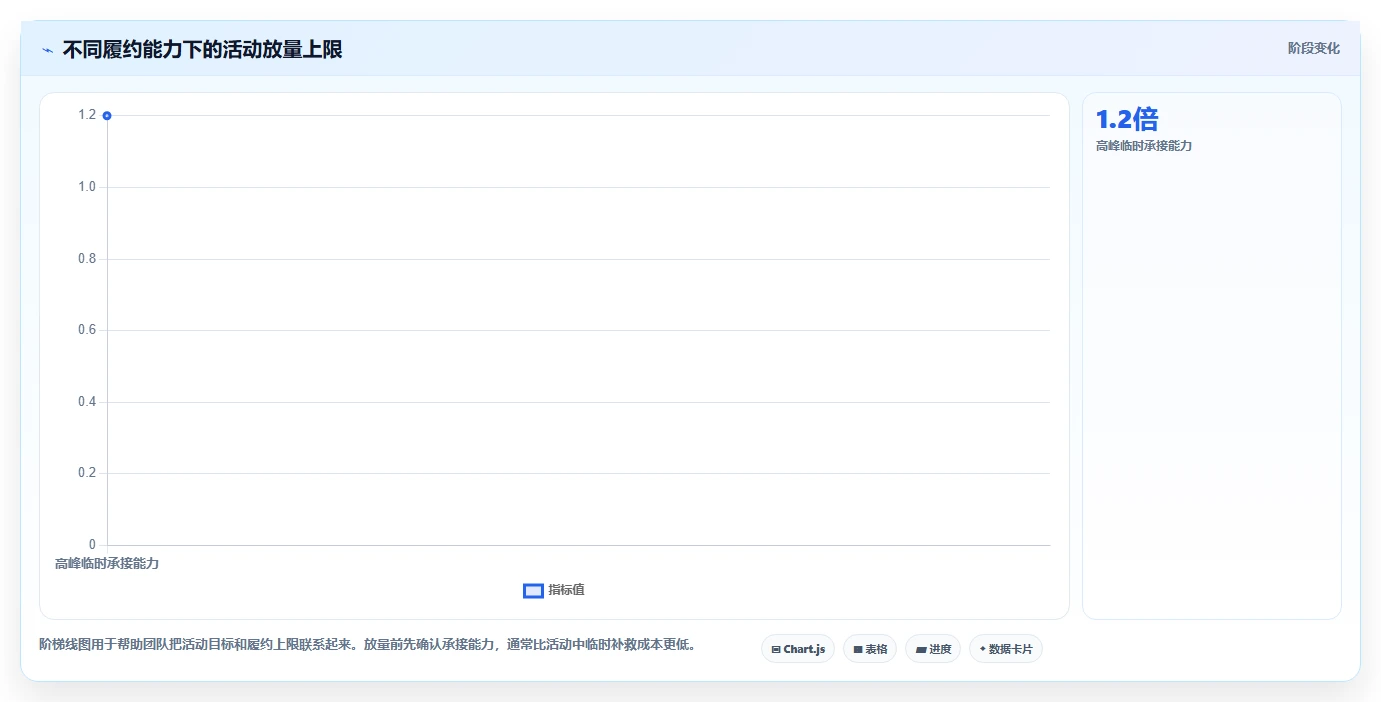Toggle the 指标值 legend item
The width and height of the screenshot is (1381, 702).
[554, 590]
